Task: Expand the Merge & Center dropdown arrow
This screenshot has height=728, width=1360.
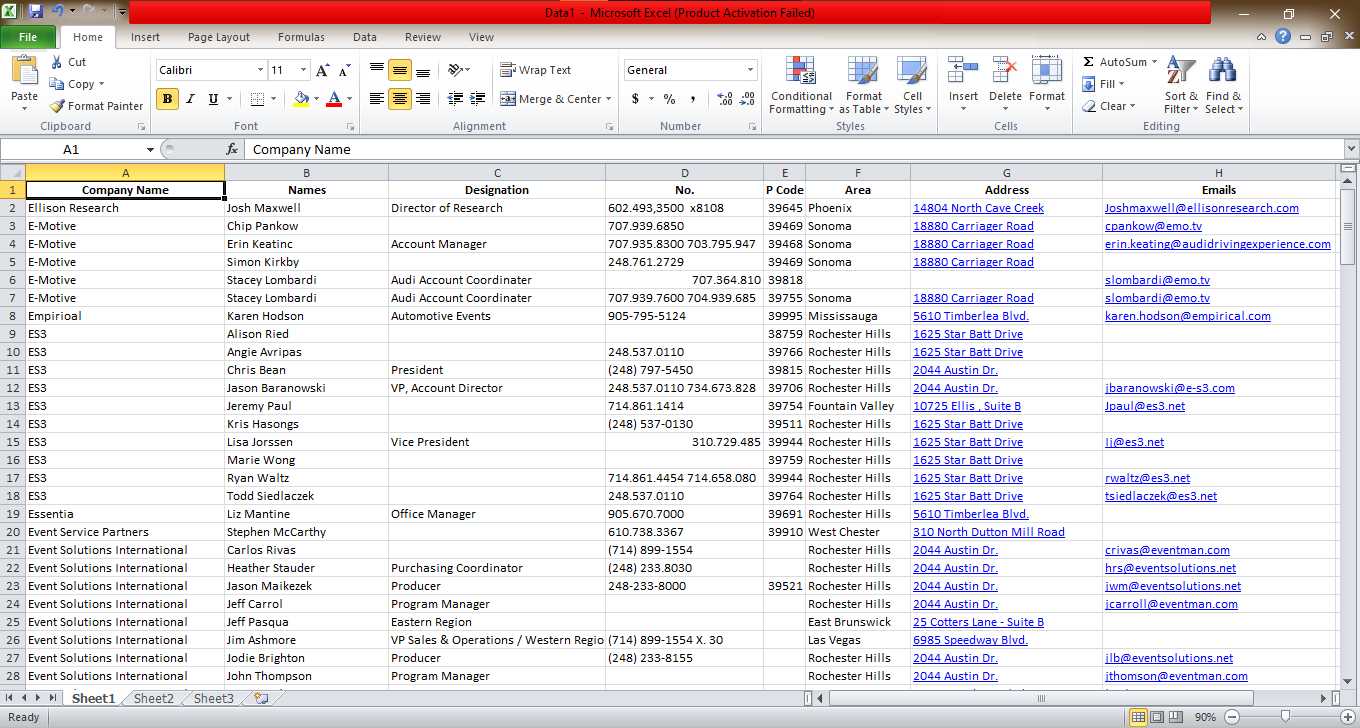Action: coord(610,99)
